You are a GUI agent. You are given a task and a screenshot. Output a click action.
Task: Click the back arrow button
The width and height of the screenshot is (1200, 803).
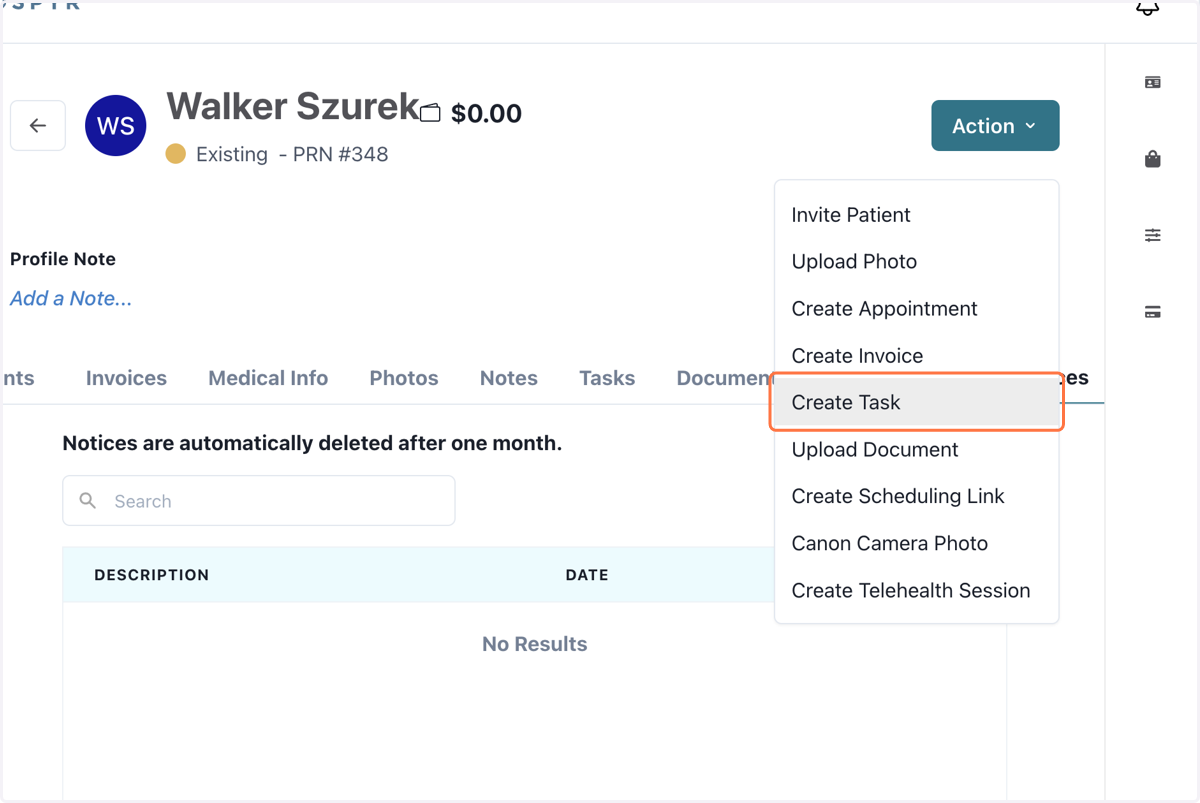pyautogui.click(x=38, y=126)
